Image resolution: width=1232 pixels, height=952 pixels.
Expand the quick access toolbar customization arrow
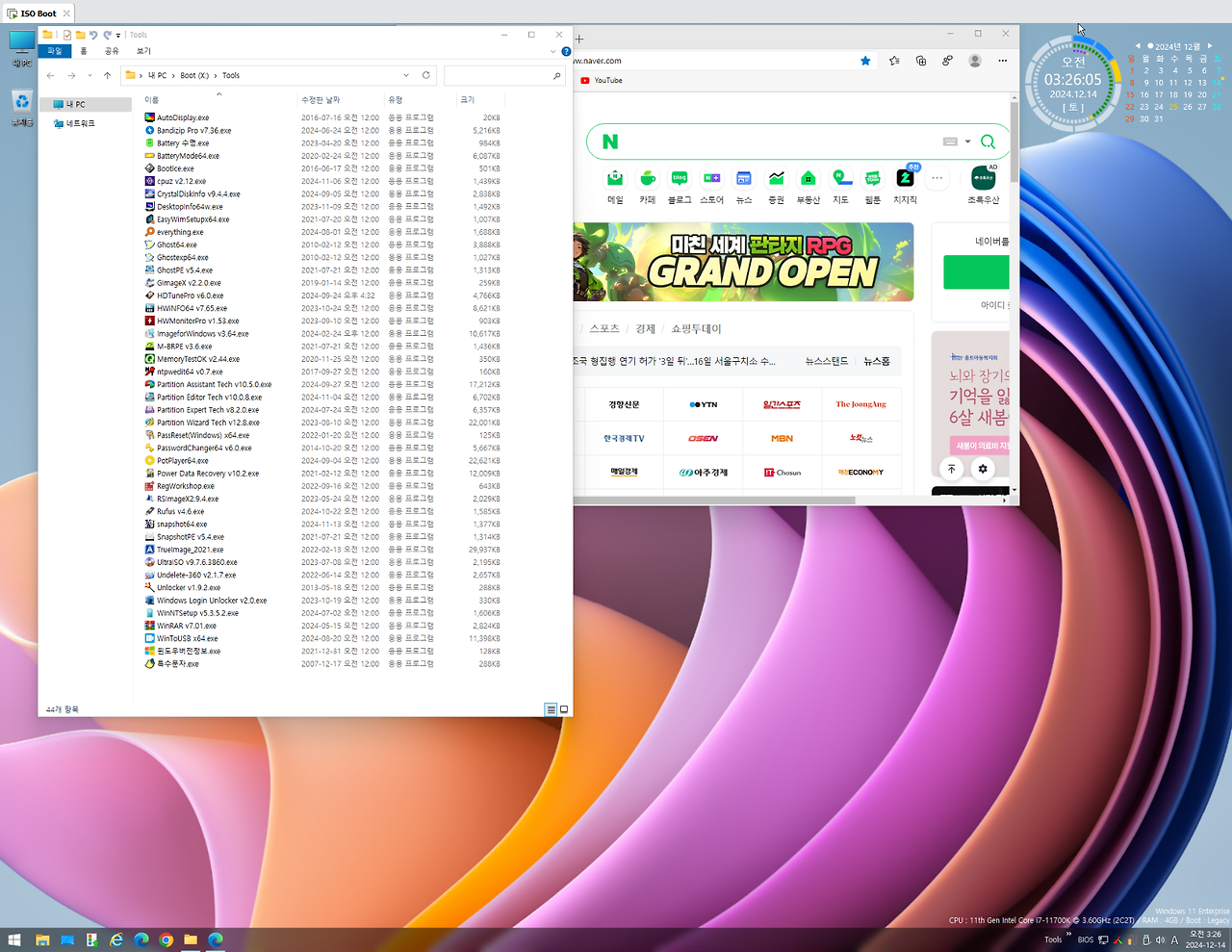click(116, 34)
